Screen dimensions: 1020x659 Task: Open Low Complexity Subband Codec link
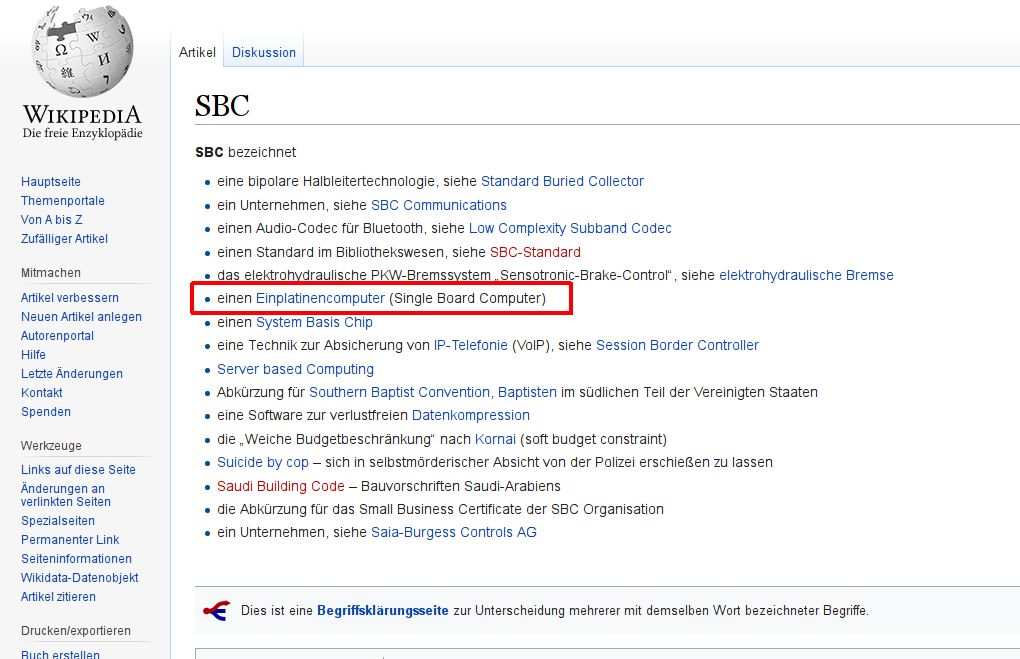tap(570, 228)
